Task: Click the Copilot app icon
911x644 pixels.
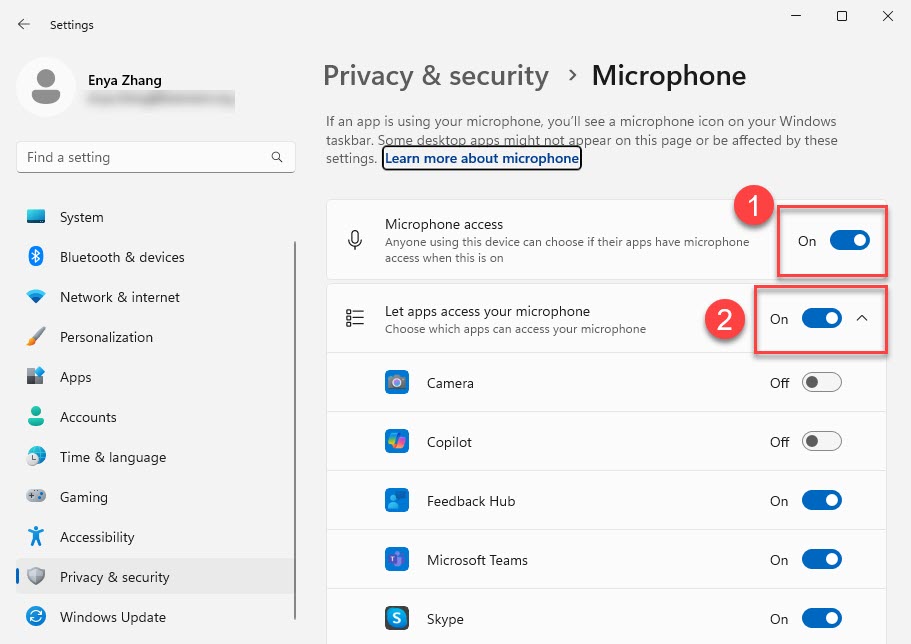Action: coord(397,442)
